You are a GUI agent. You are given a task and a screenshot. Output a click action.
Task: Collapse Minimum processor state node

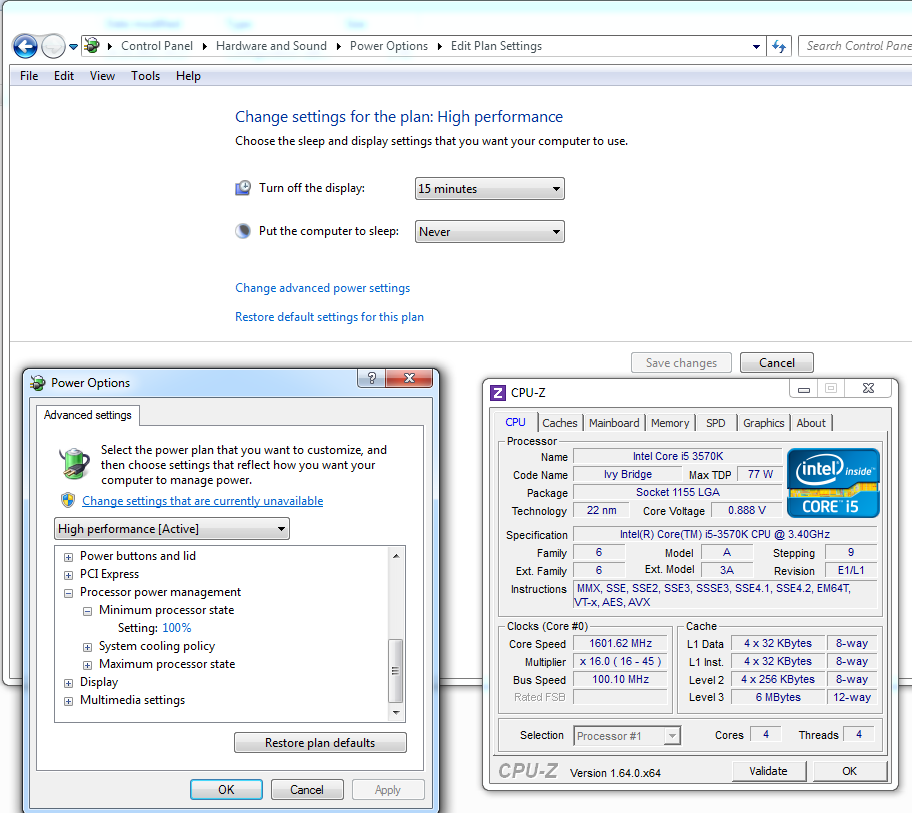click(x=87, y=611)
